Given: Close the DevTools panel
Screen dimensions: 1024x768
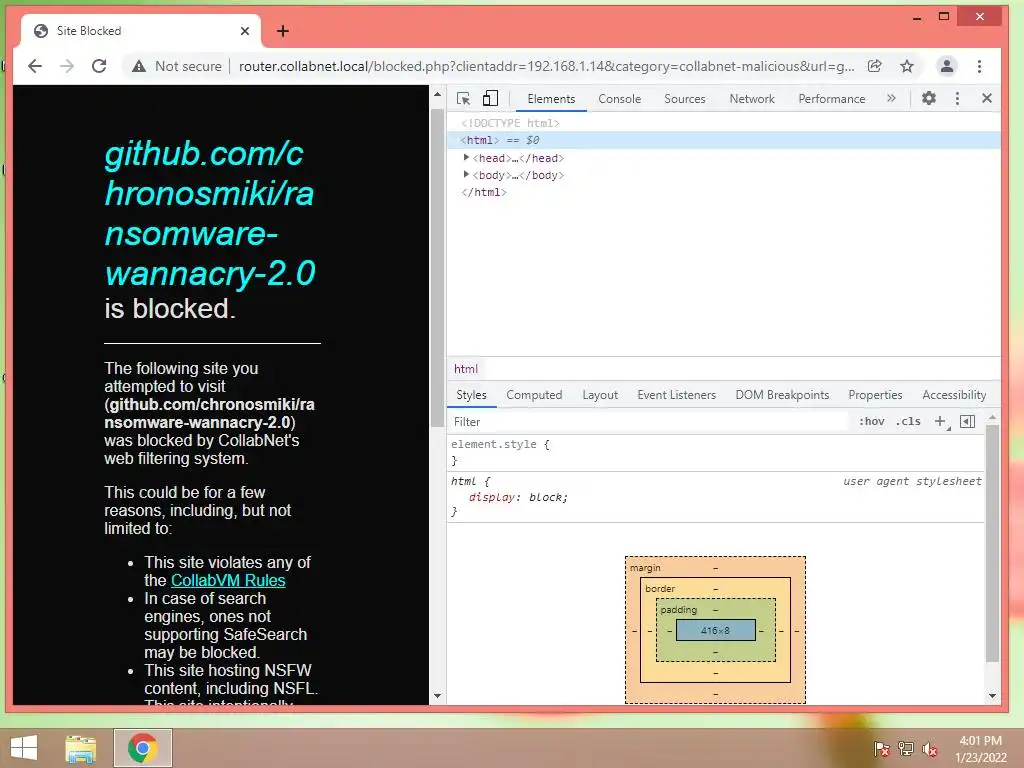Looking at the screenshot, I should (x=987, y=98).
